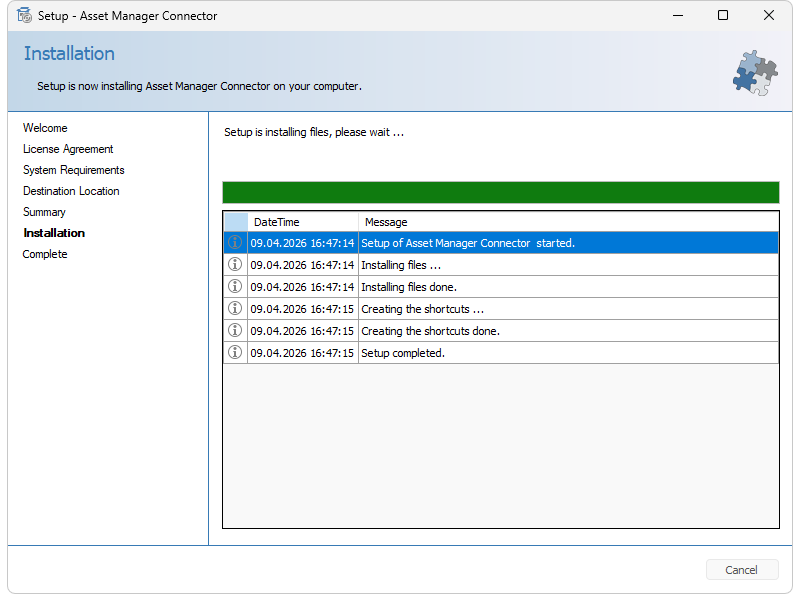This screenshot has height=601, width=800.
Task: Maximize the Setup window
Action: (722, 15)
